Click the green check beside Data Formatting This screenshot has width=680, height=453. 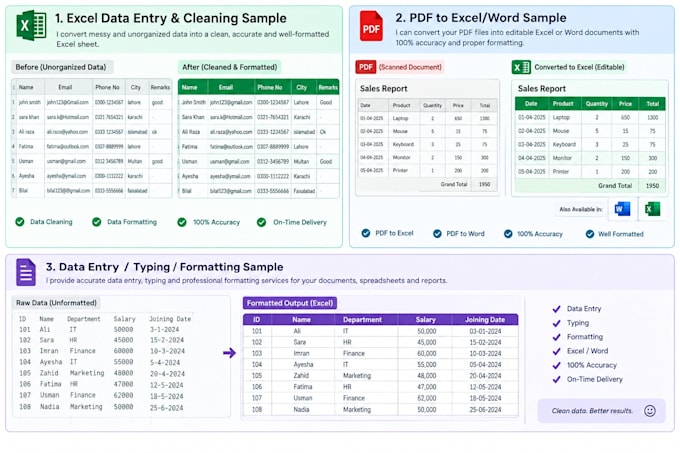click(x=96, y=222)
